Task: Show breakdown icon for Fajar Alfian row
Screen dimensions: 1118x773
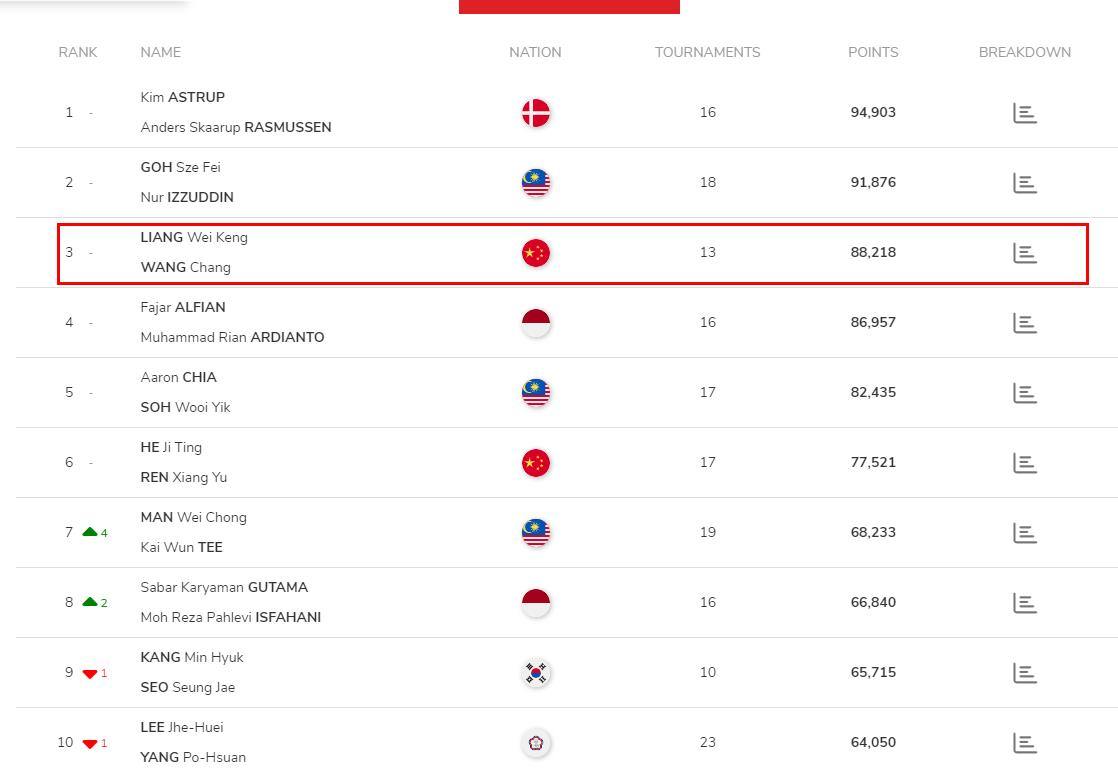Action: 1025,322
